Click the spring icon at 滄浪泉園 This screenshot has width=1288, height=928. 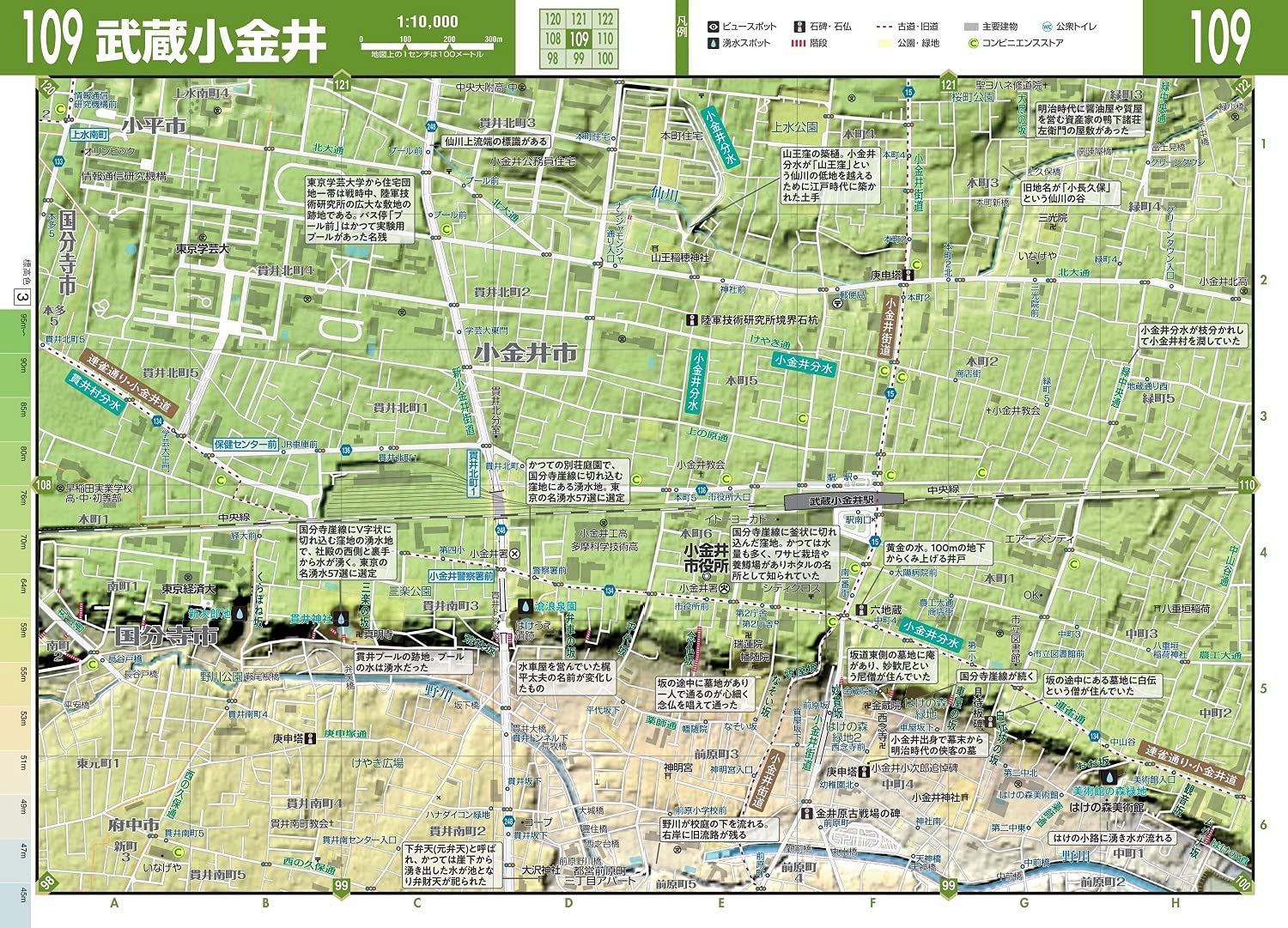(x=526, y=607)
